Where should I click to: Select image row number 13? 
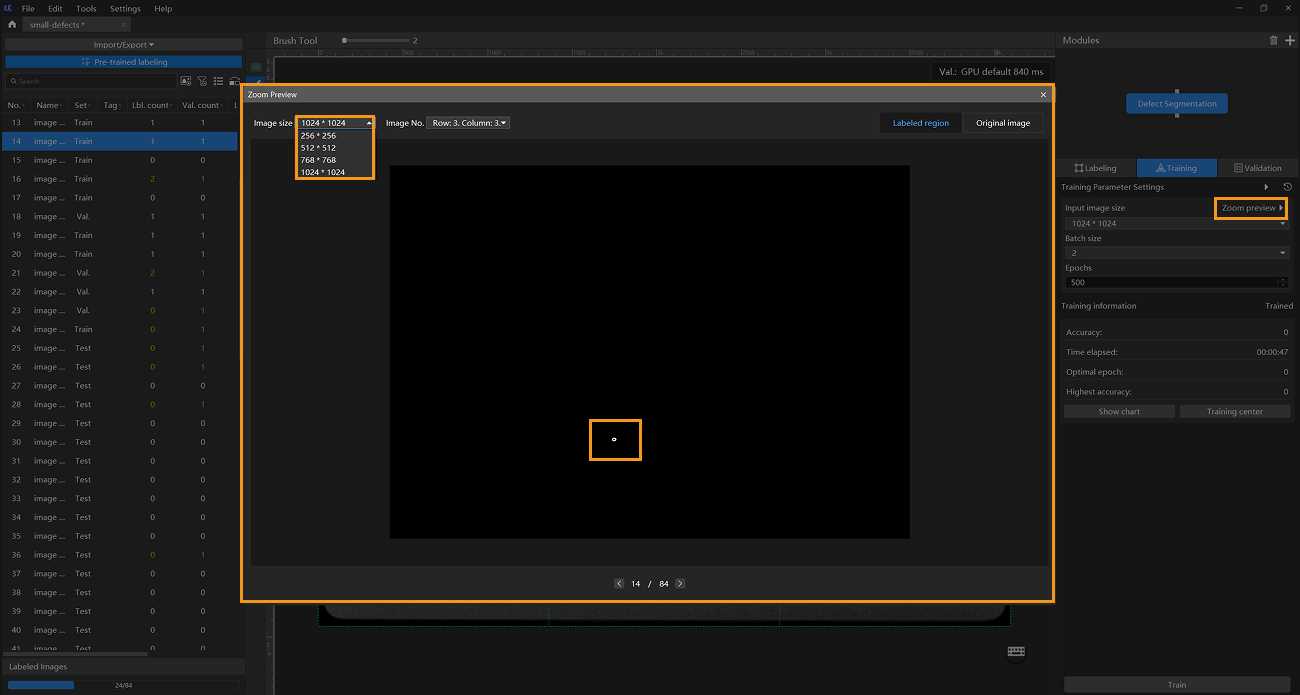(120, 123)
